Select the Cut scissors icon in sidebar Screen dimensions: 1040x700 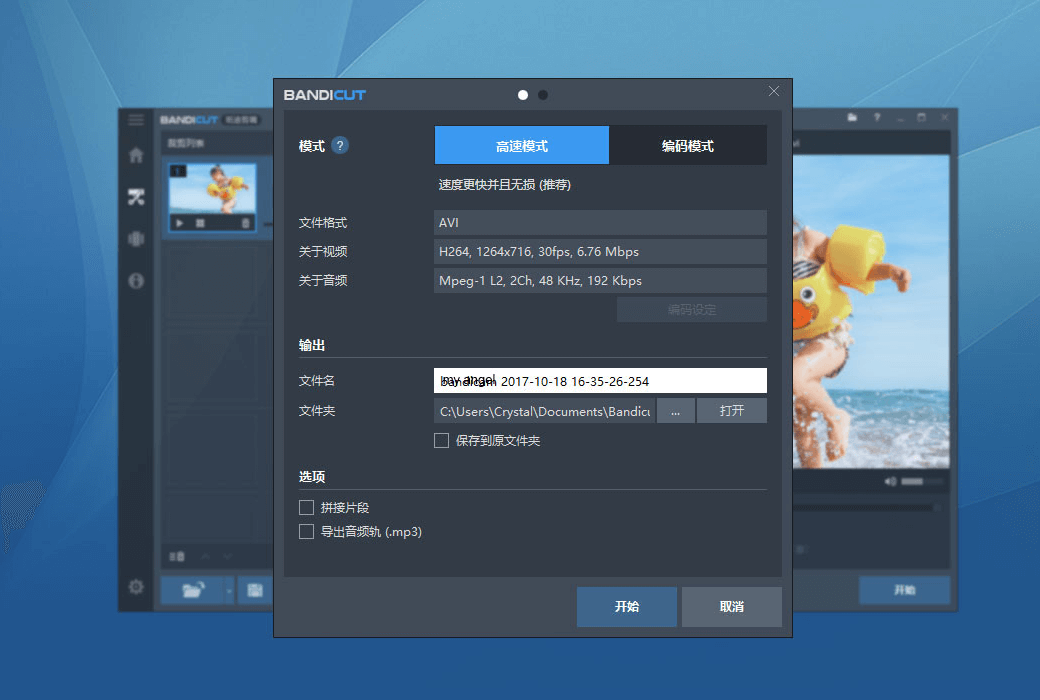[136, 197]
